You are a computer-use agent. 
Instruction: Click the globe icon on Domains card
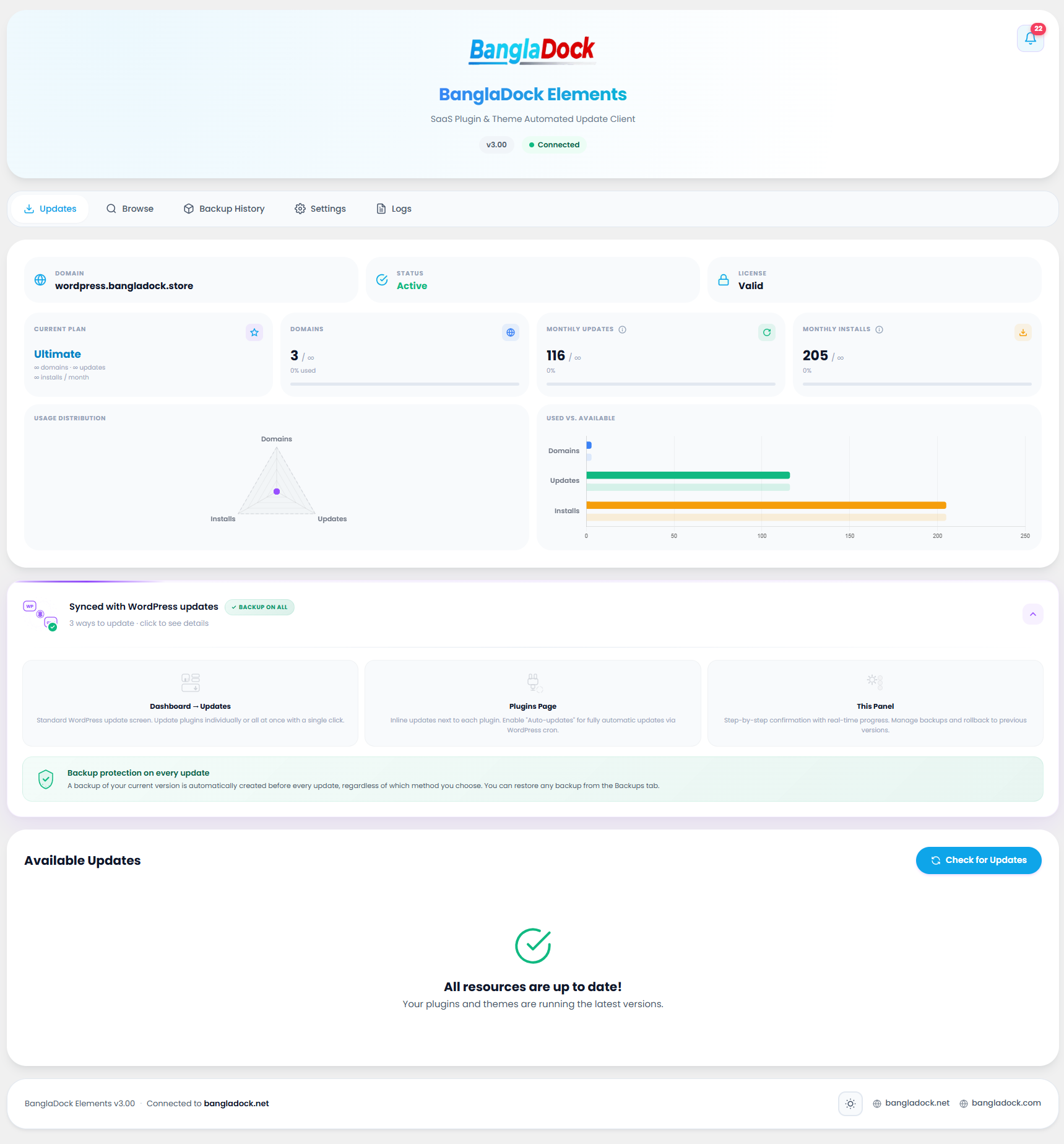pos(511,332)
